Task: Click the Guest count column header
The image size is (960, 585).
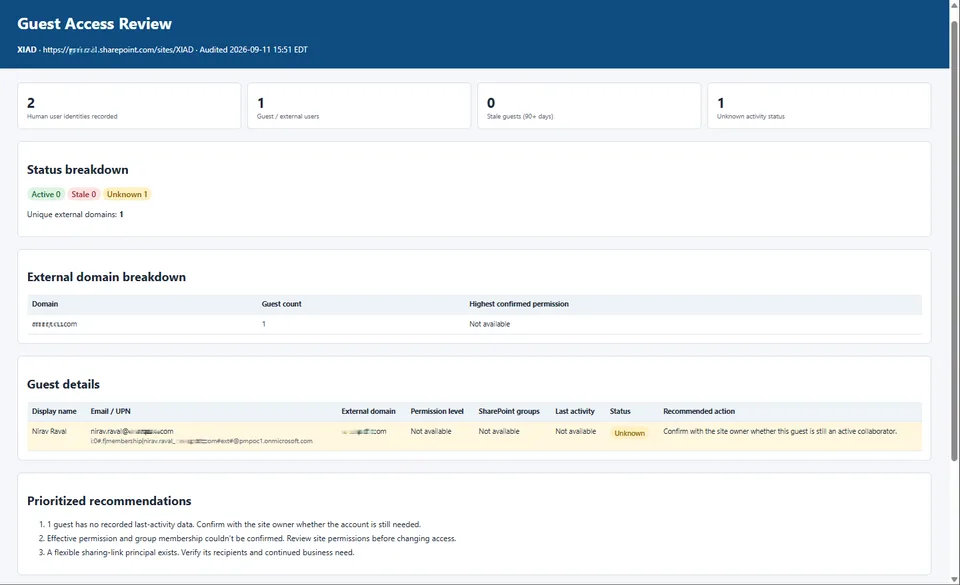Action: 282,304
